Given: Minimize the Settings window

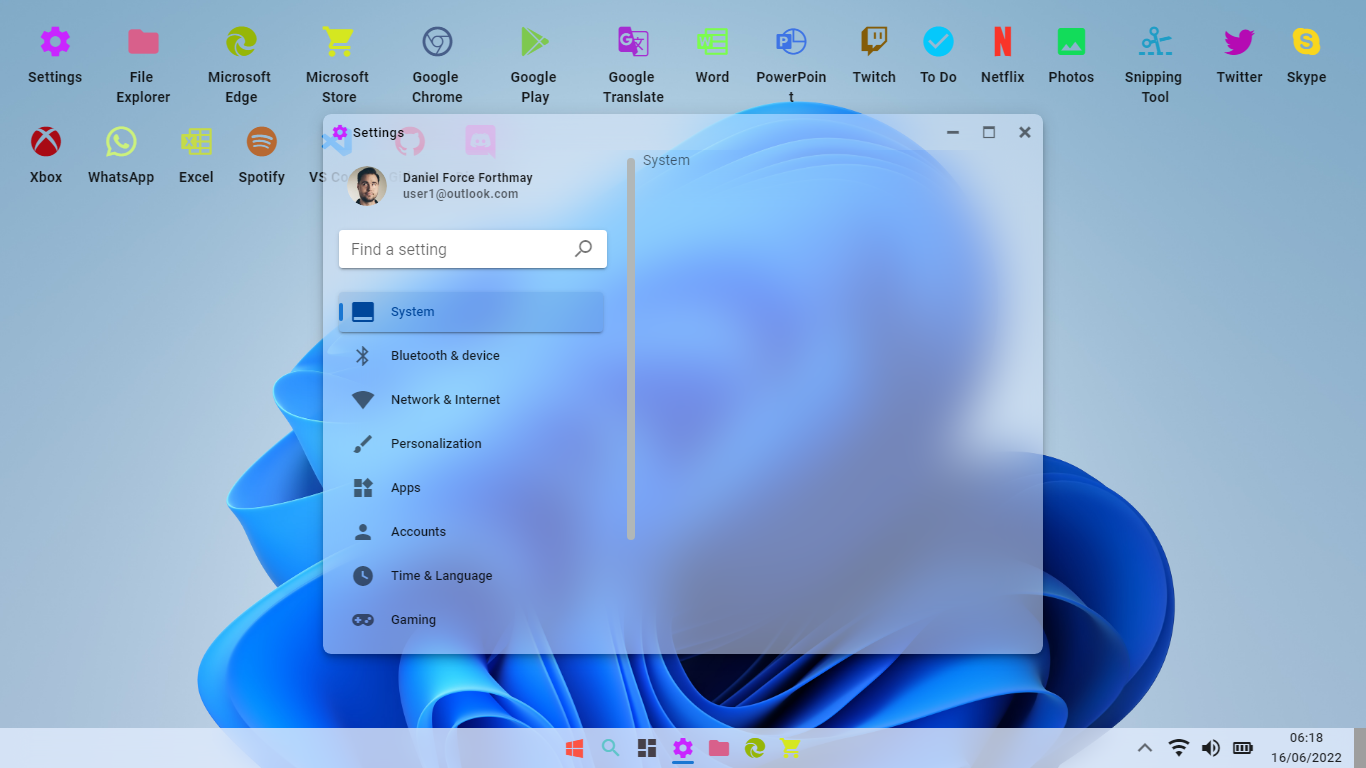Looking at the screenshot, I should tap(953, 132).
